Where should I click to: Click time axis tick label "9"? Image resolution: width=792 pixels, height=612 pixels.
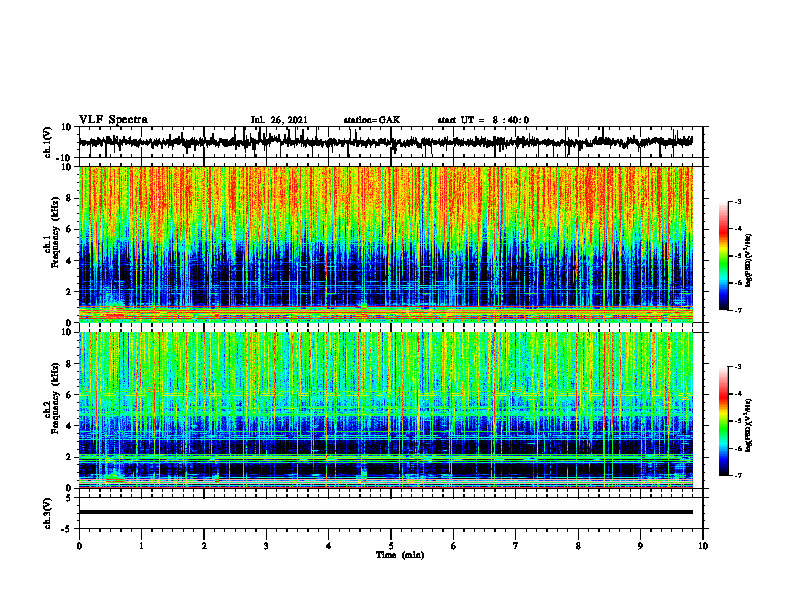coord(640,546)
